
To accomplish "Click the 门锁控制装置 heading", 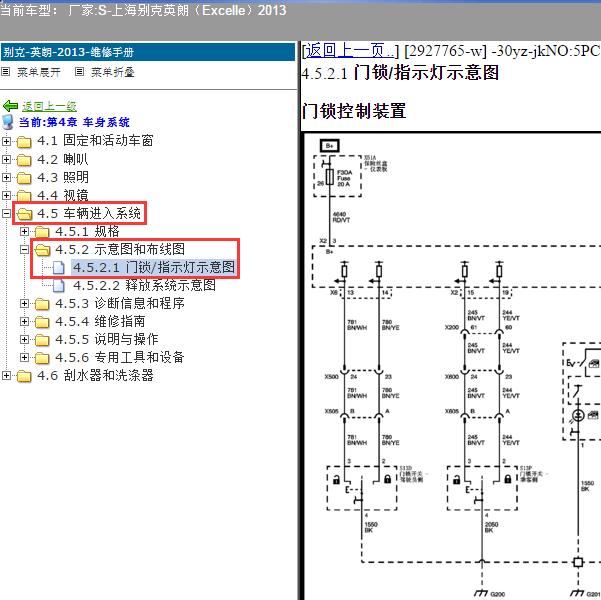I will [x=354, y=111].
